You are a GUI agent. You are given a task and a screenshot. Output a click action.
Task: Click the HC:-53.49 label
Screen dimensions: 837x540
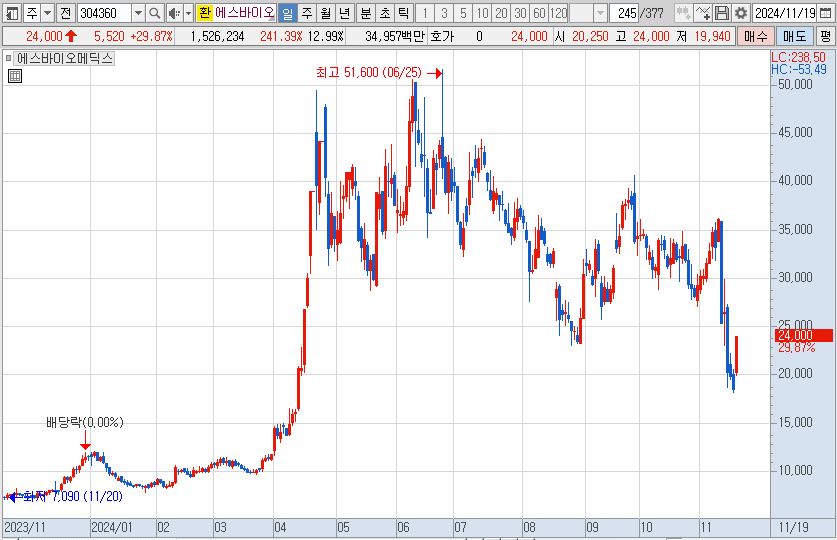coord(799,69)
